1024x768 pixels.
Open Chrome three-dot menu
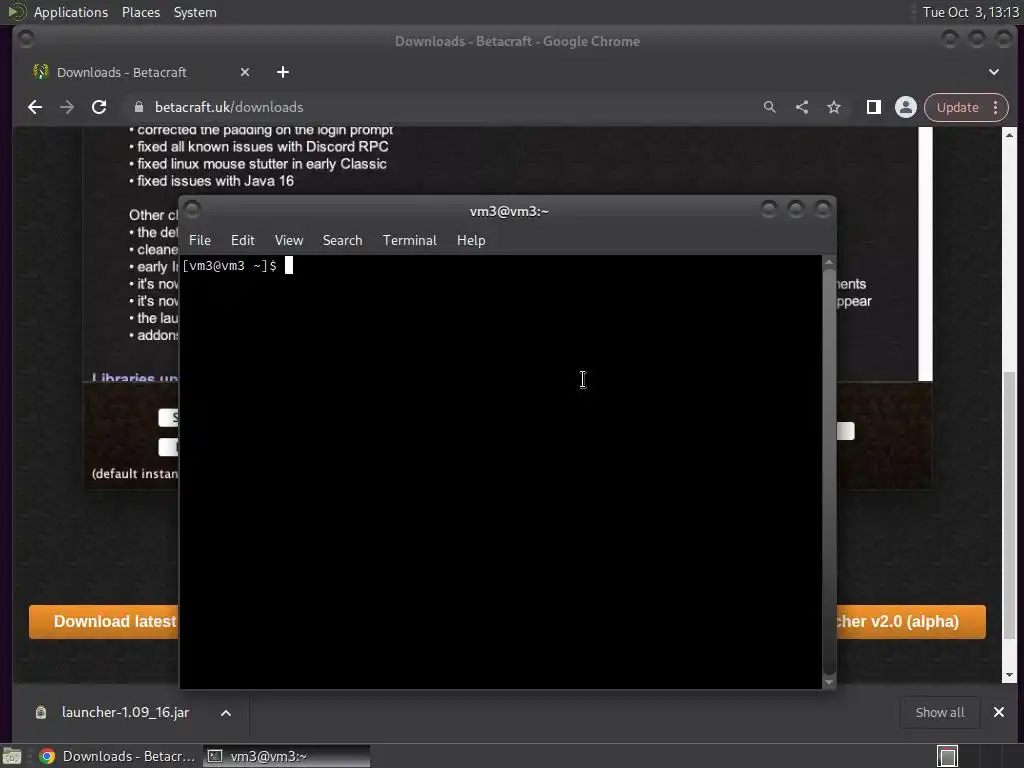point(995,107)
